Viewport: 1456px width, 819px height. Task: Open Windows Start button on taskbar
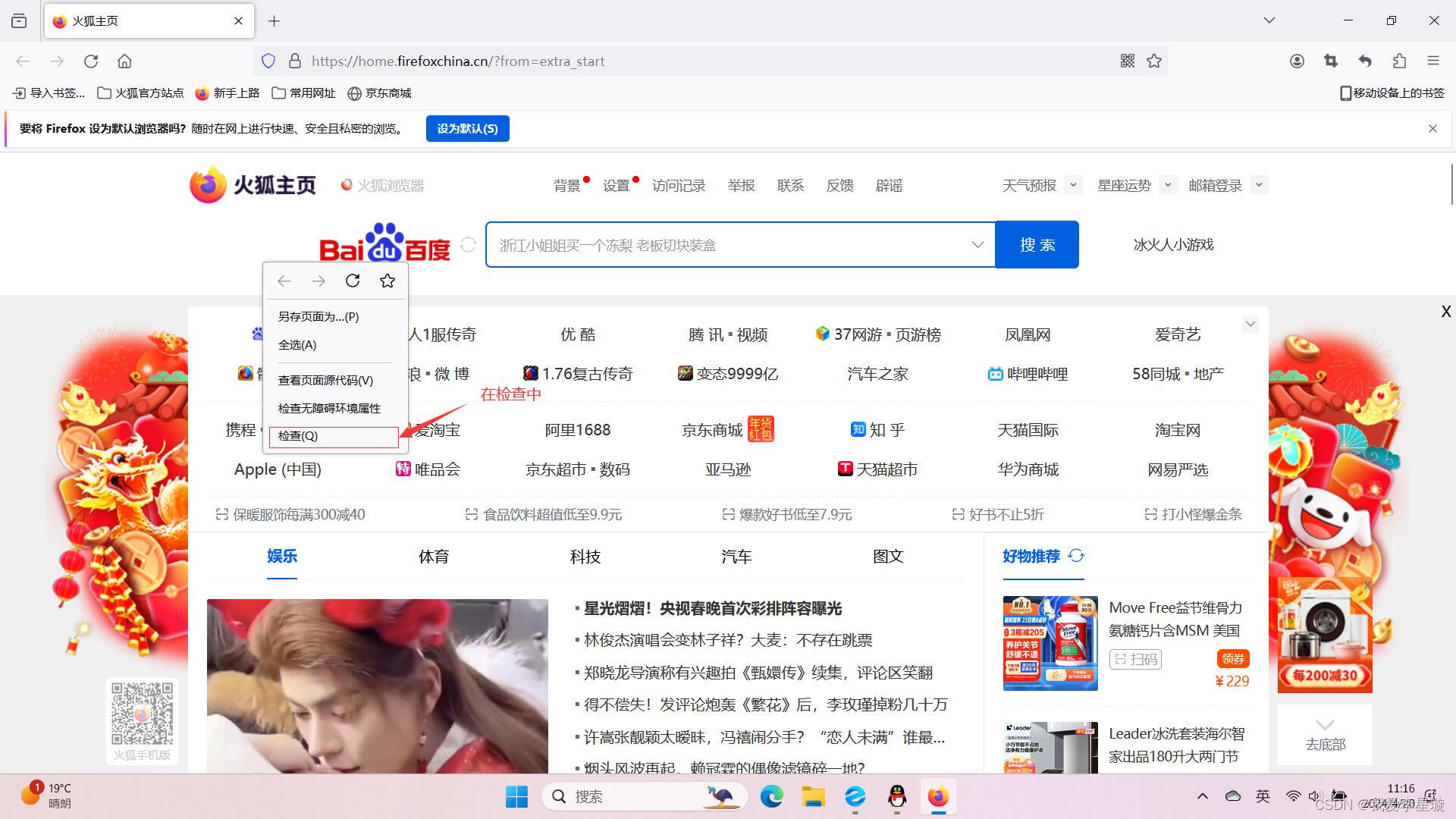[516, 796]
